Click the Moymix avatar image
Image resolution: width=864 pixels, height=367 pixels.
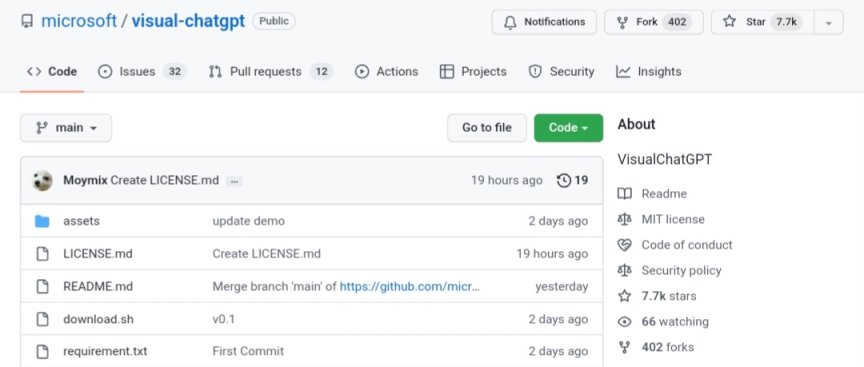42,181
